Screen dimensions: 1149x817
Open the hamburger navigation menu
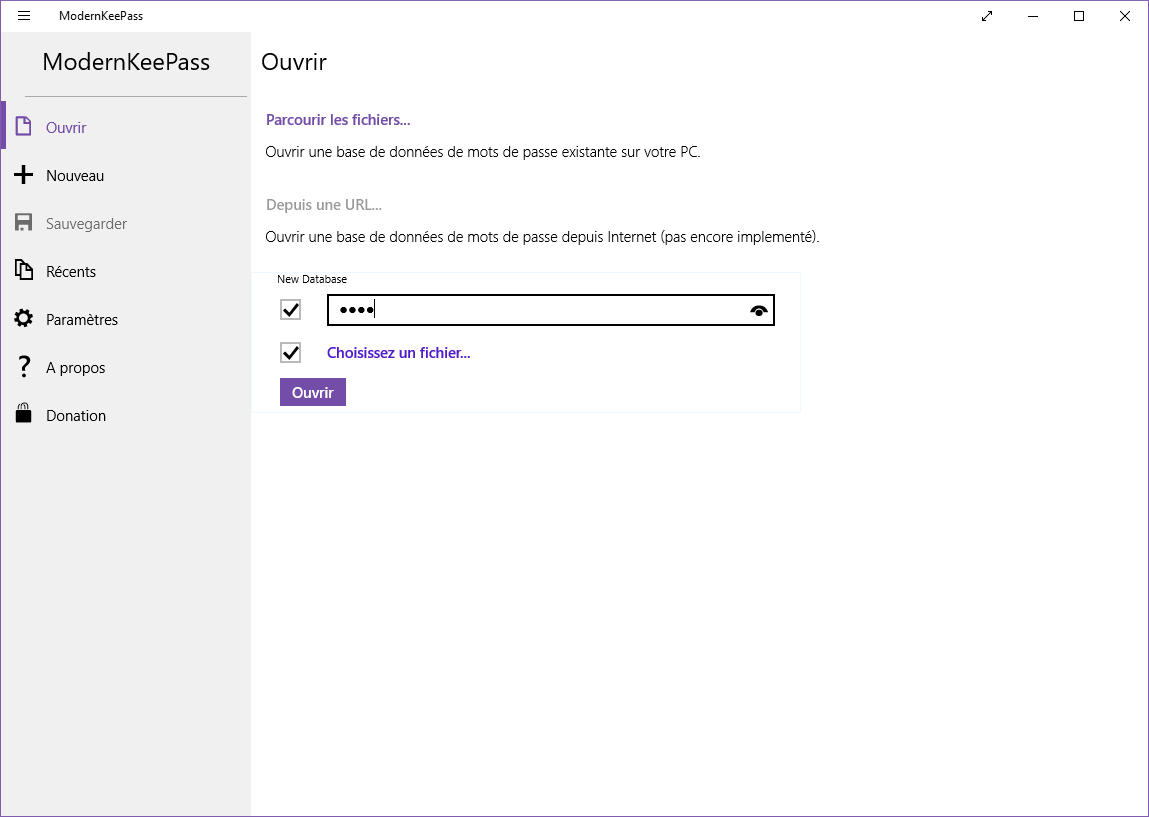24,16
